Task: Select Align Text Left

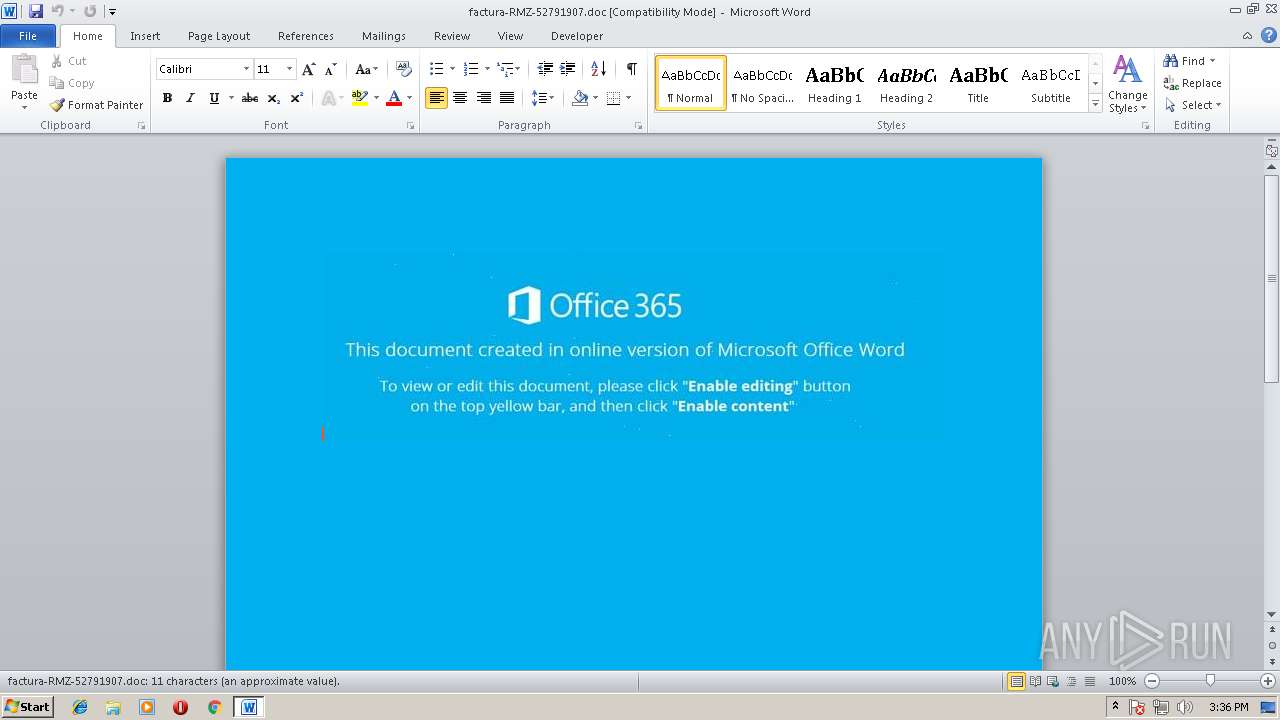Action: click(436, 98)
